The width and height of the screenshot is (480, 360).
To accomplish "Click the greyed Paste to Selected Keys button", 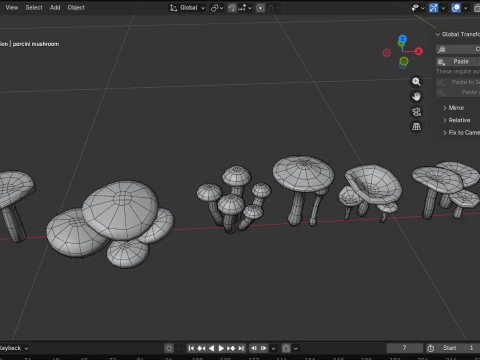I will [x=458, y=82].
